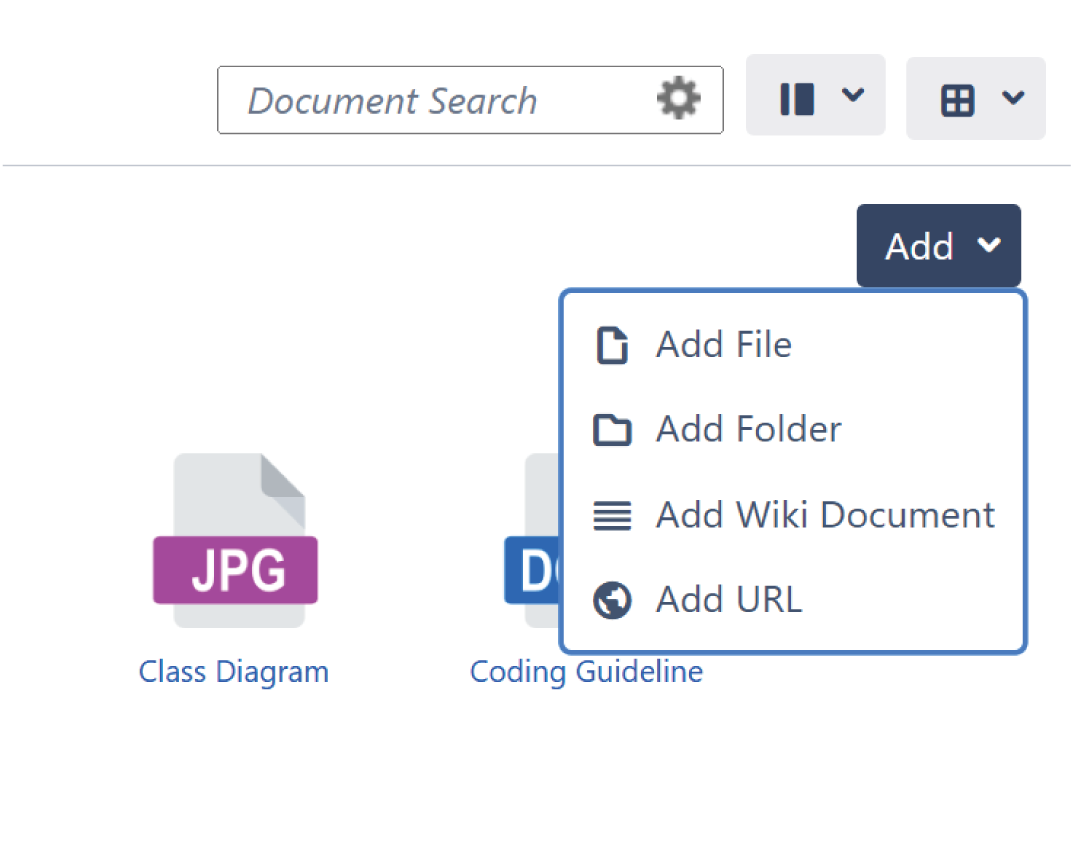Open the column view dropdown chevron
Viewport: 1075px width, 856px height.
coord(854,96)
